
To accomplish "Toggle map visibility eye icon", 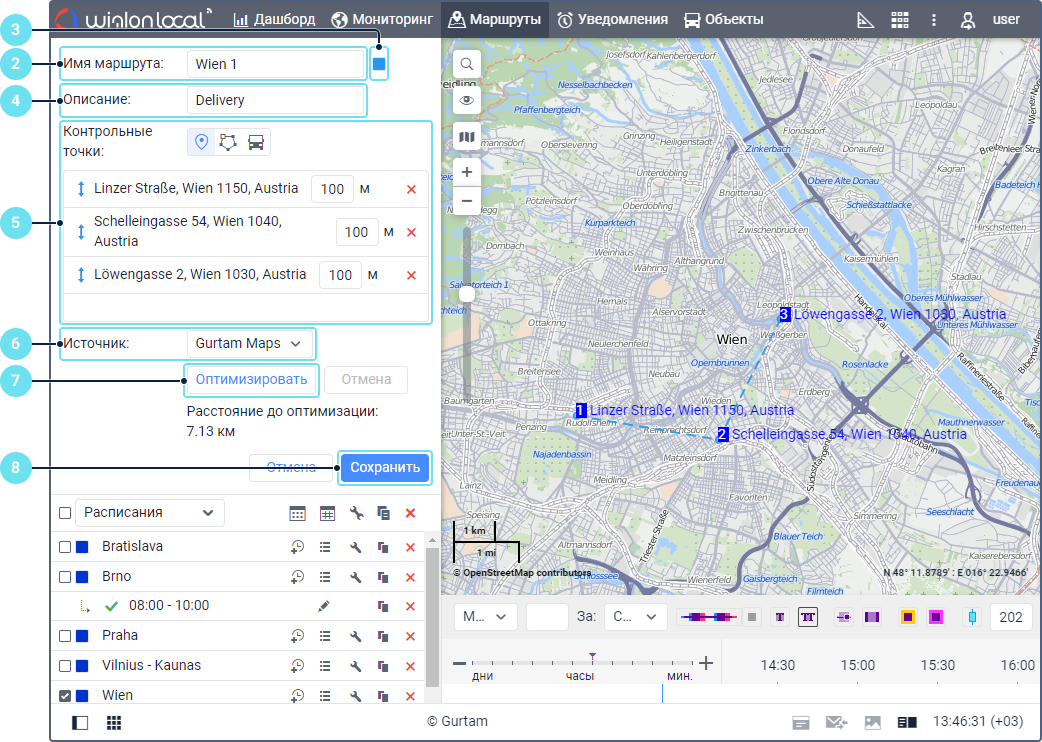I will point(467,100).
